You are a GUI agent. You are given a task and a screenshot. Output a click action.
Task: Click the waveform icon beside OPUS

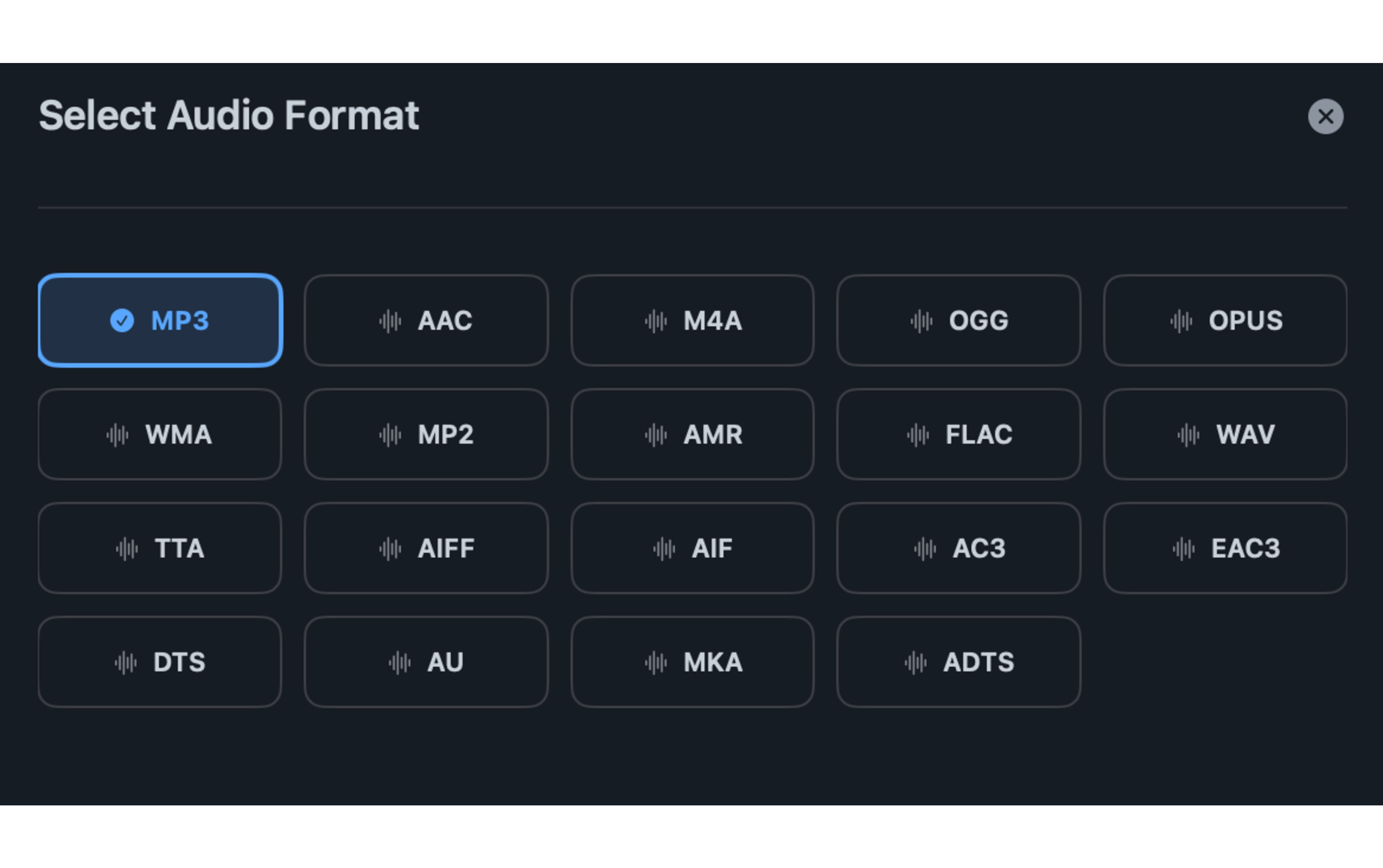point(1181,321)
